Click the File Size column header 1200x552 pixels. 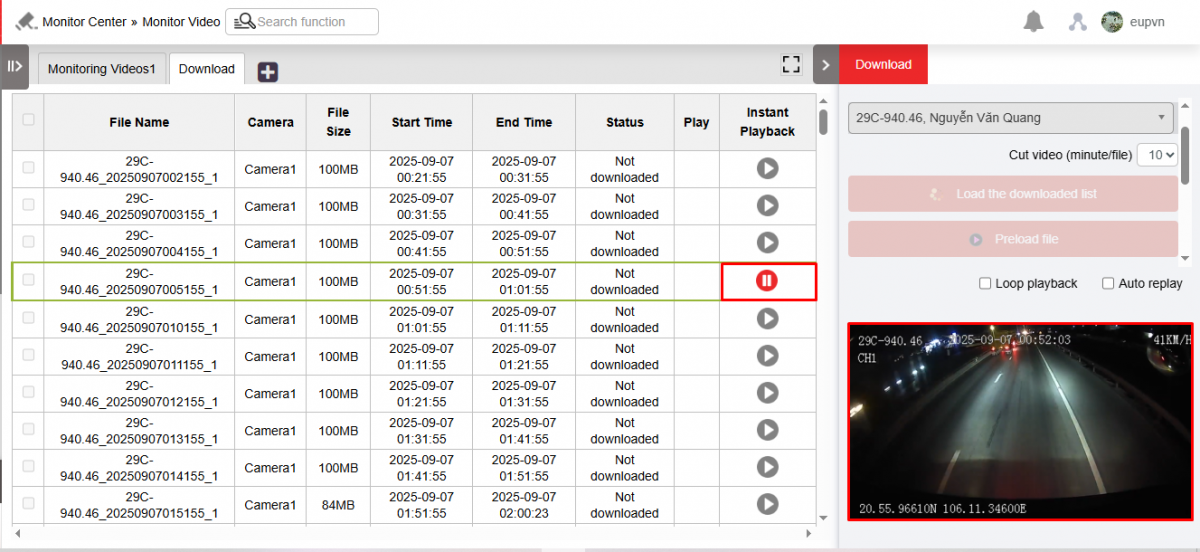click(x=338, y=122)
